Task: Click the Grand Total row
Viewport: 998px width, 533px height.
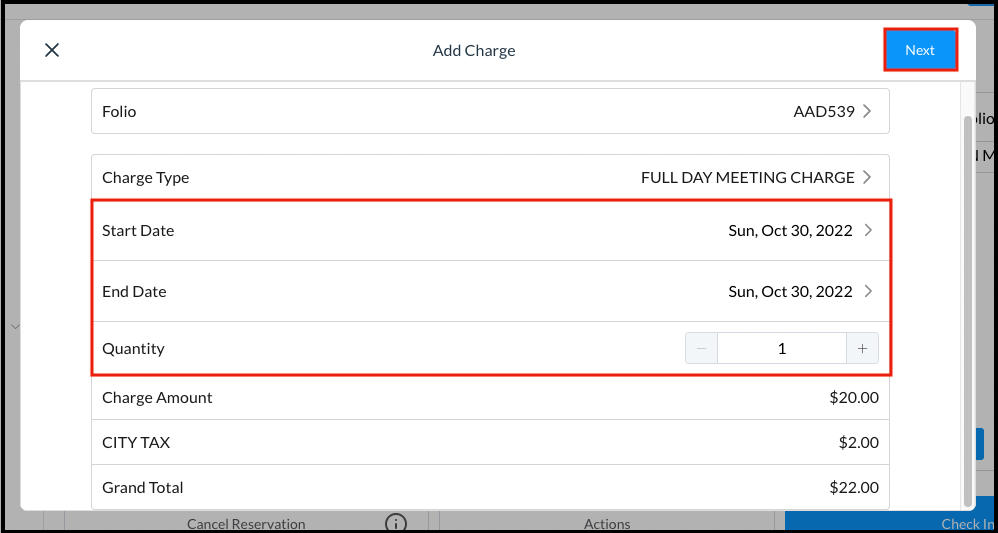Action: click(x=490, y=487)
